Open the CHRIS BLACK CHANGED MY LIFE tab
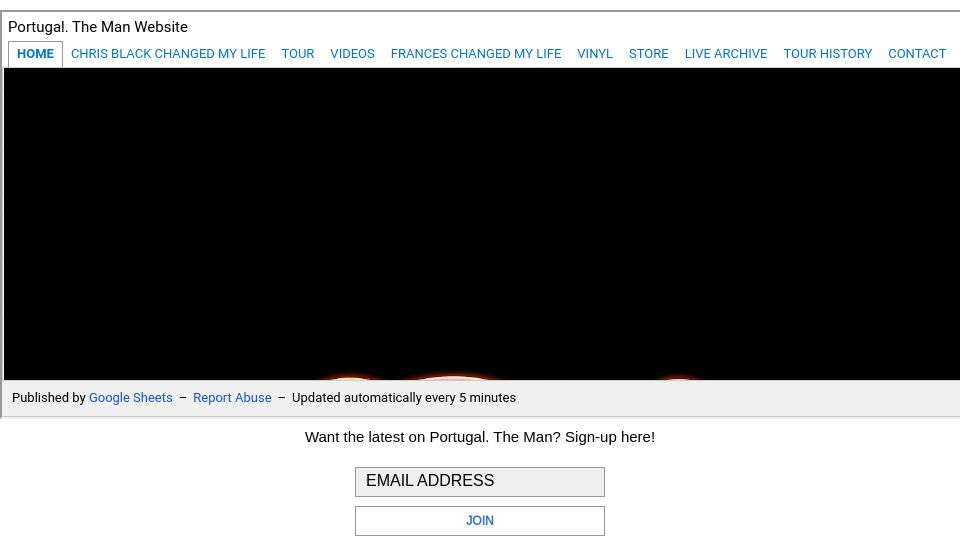 click(168, 54)
